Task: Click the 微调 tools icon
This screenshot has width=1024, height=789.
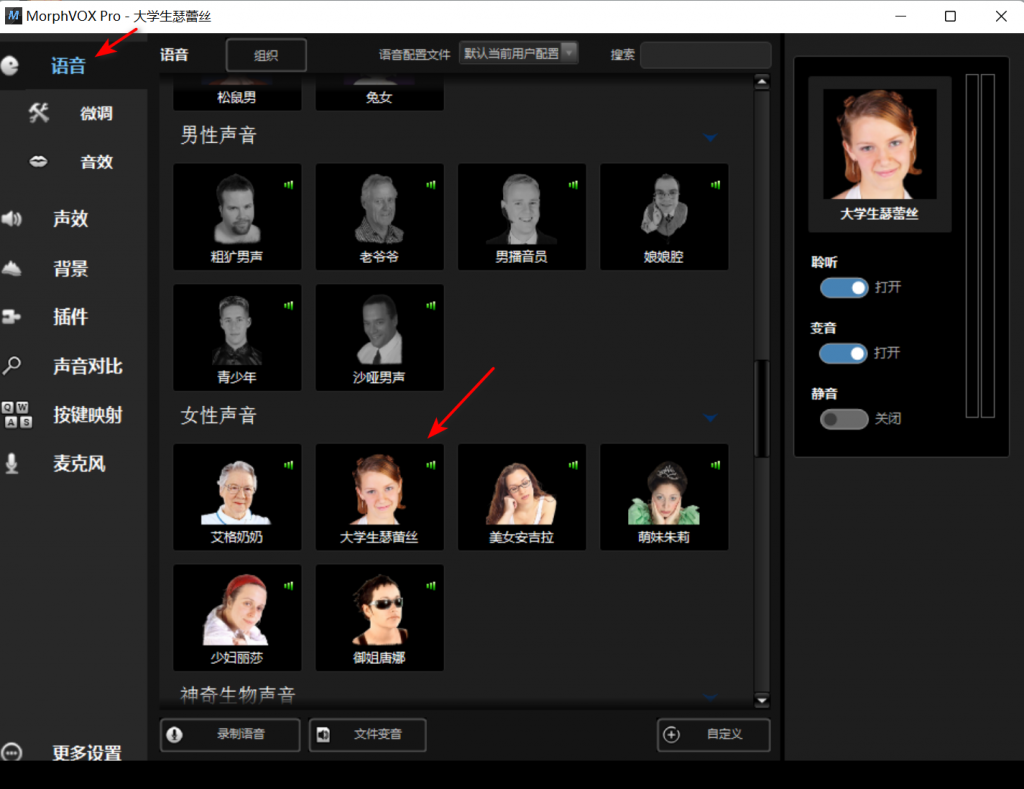Action: tap(39, 113)
